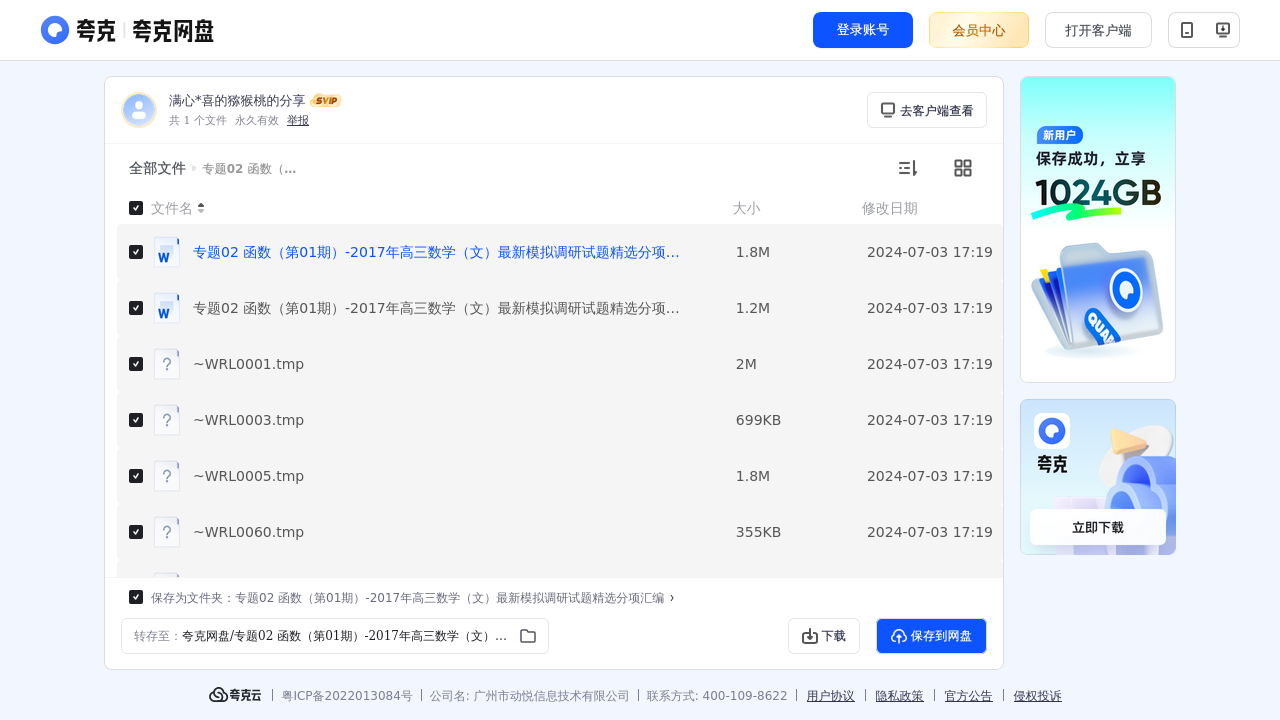The width and height of the screenshot is (1280, 720).
Task: Open the second 专题02 document name
Action: coord(436,308)
